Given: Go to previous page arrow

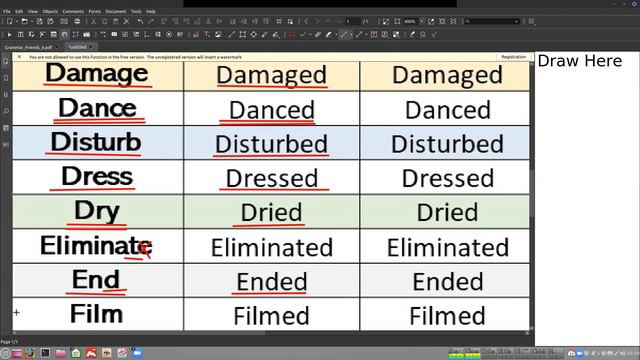Looking at the screenshot, I should click(306, 21).
